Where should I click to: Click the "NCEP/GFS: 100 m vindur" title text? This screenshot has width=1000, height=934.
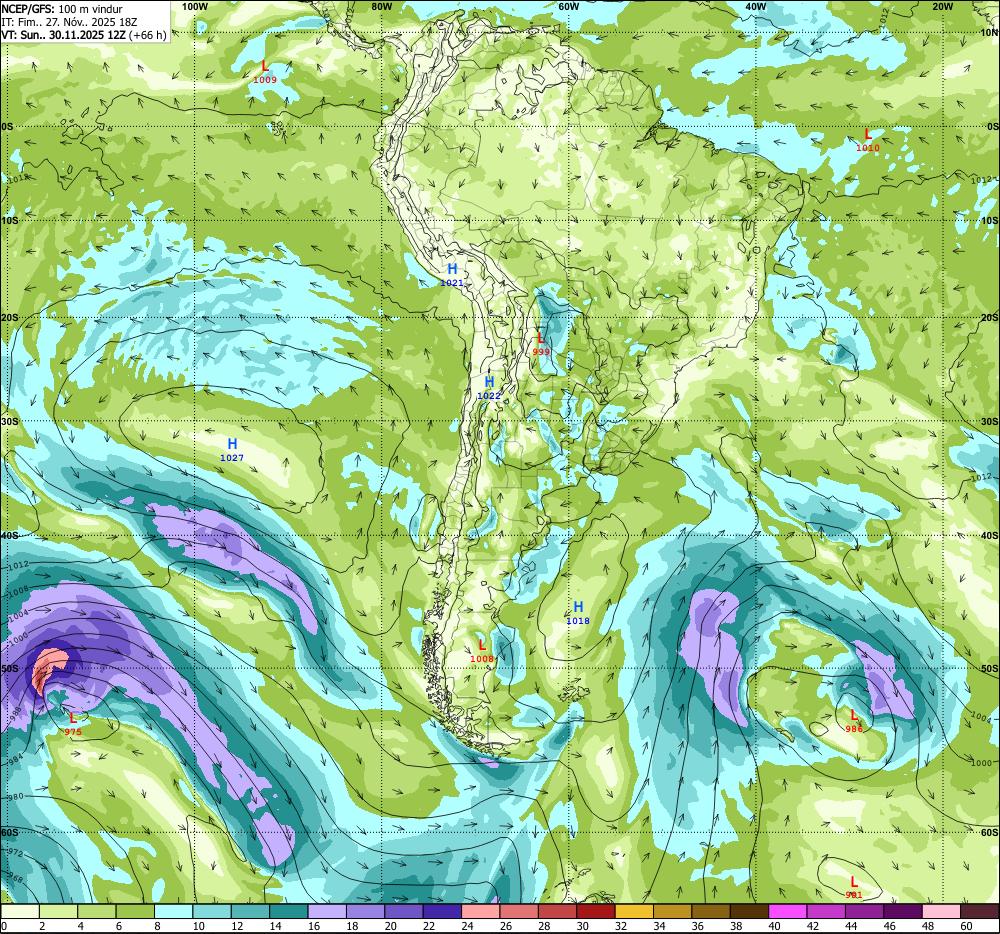click(x=62, y=9)
